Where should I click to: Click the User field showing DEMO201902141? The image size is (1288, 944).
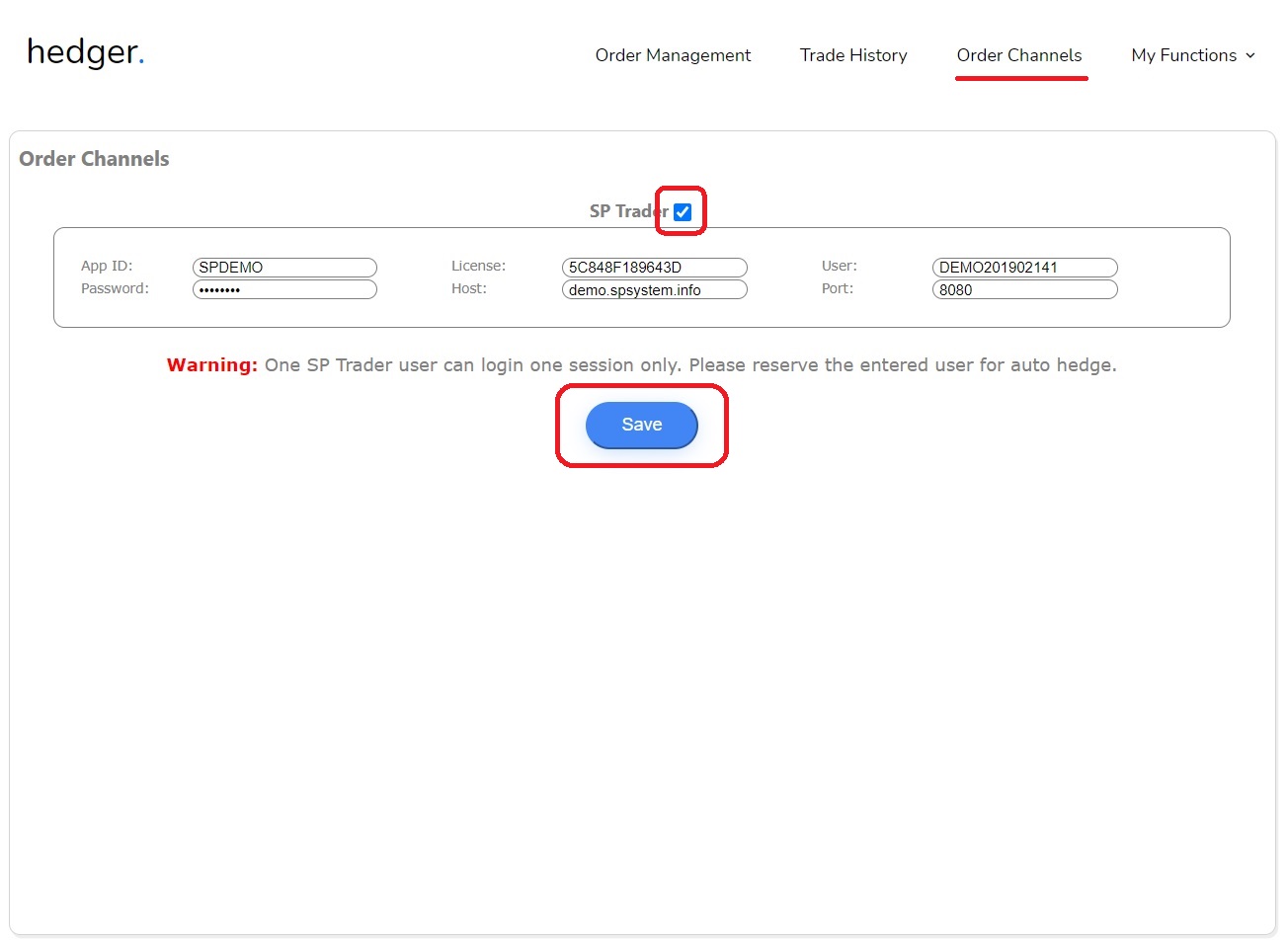click(1024, 268)
